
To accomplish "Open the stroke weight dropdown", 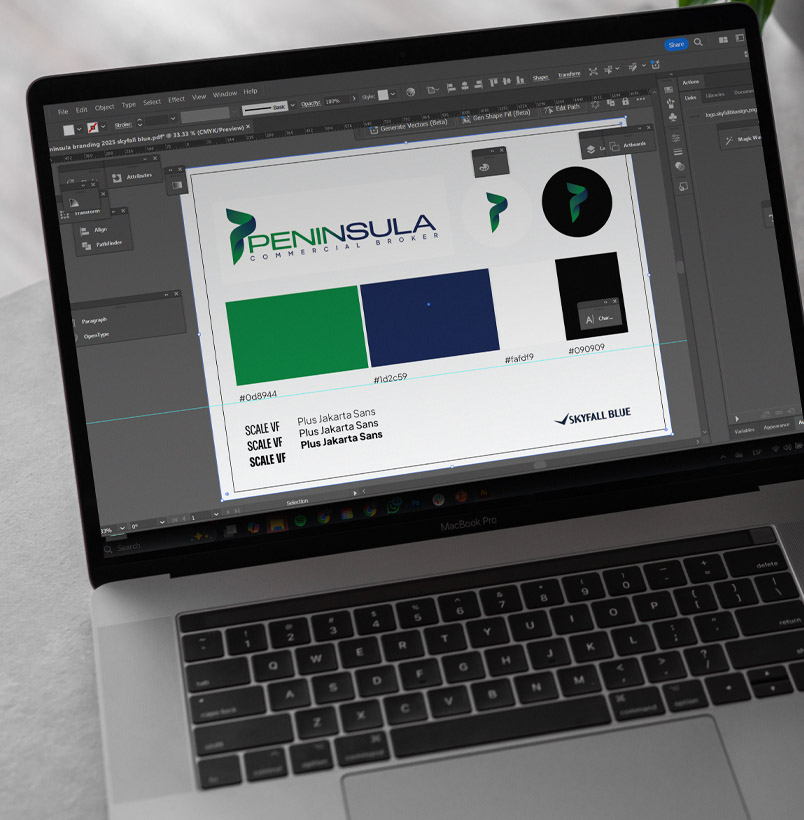I will tap(173, 119).
